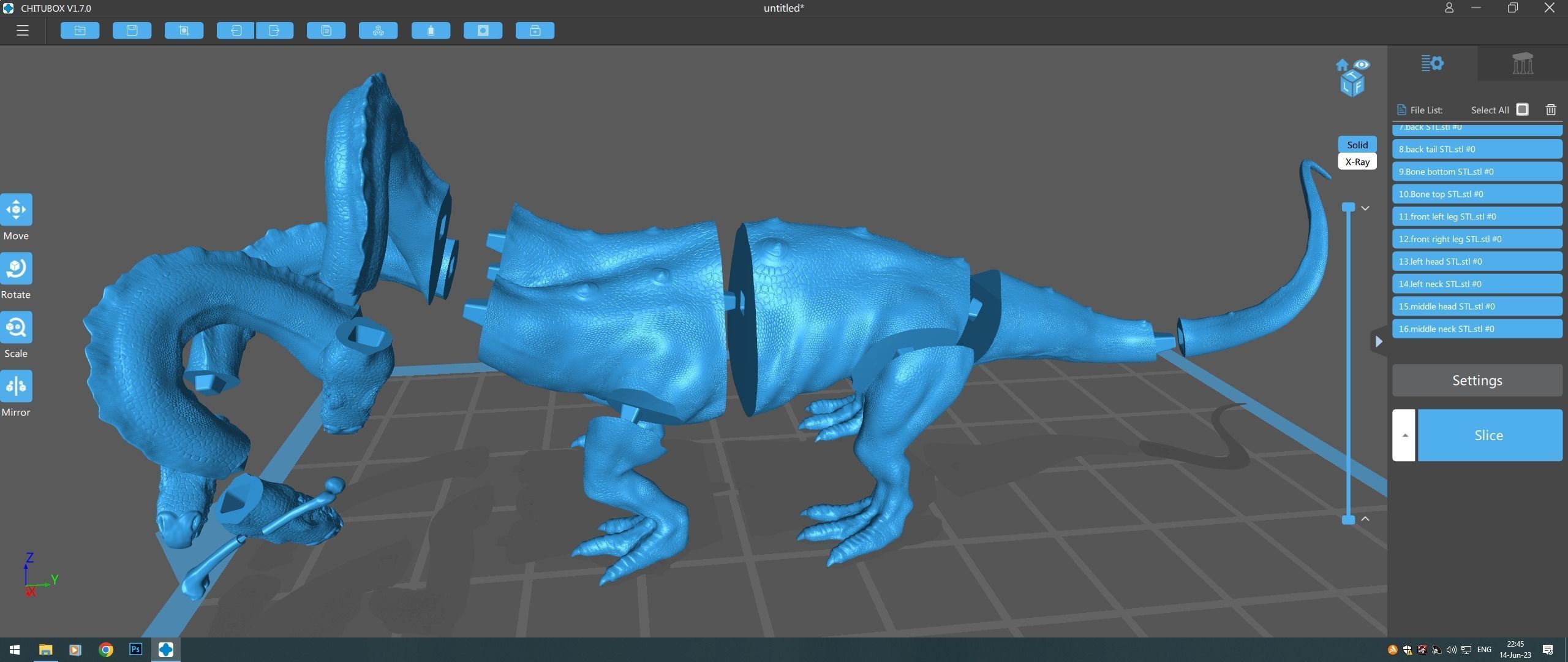Click the down chevron at slider top

(1365, 208)
